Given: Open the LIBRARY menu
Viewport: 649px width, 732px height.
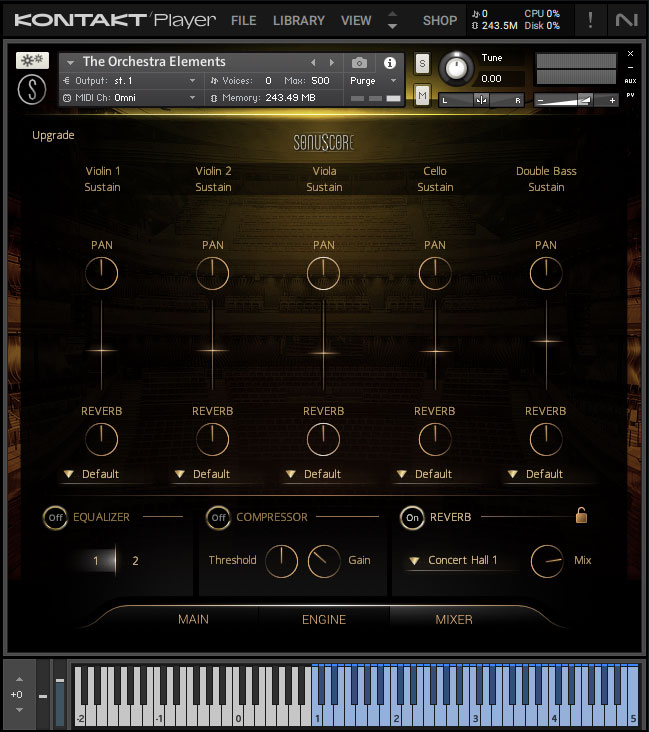Looking at the screenshot, I should pyautogui.click(x=299, y=21).
